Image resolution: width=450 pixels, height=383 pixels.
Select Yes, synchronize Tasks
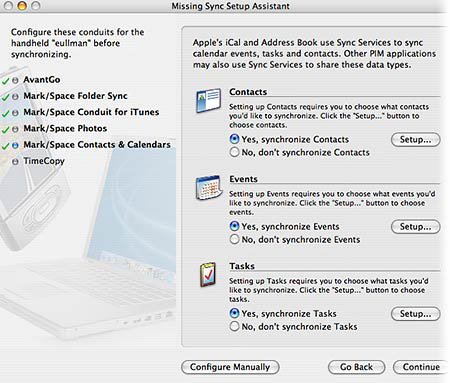tap(235, 313)
